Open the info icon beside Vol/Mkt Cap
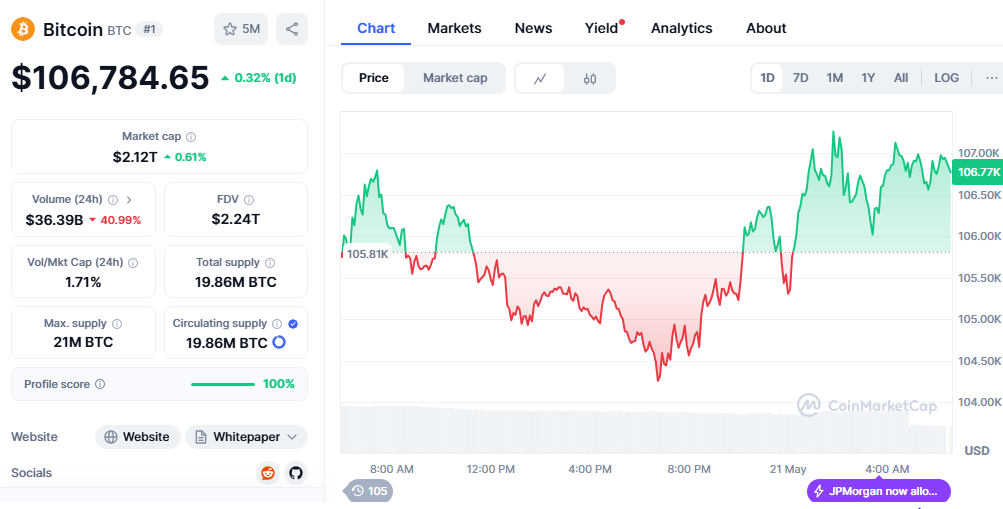Viewport: 1003px width, 509px height. pyautogui.click(x=133, y=263)
